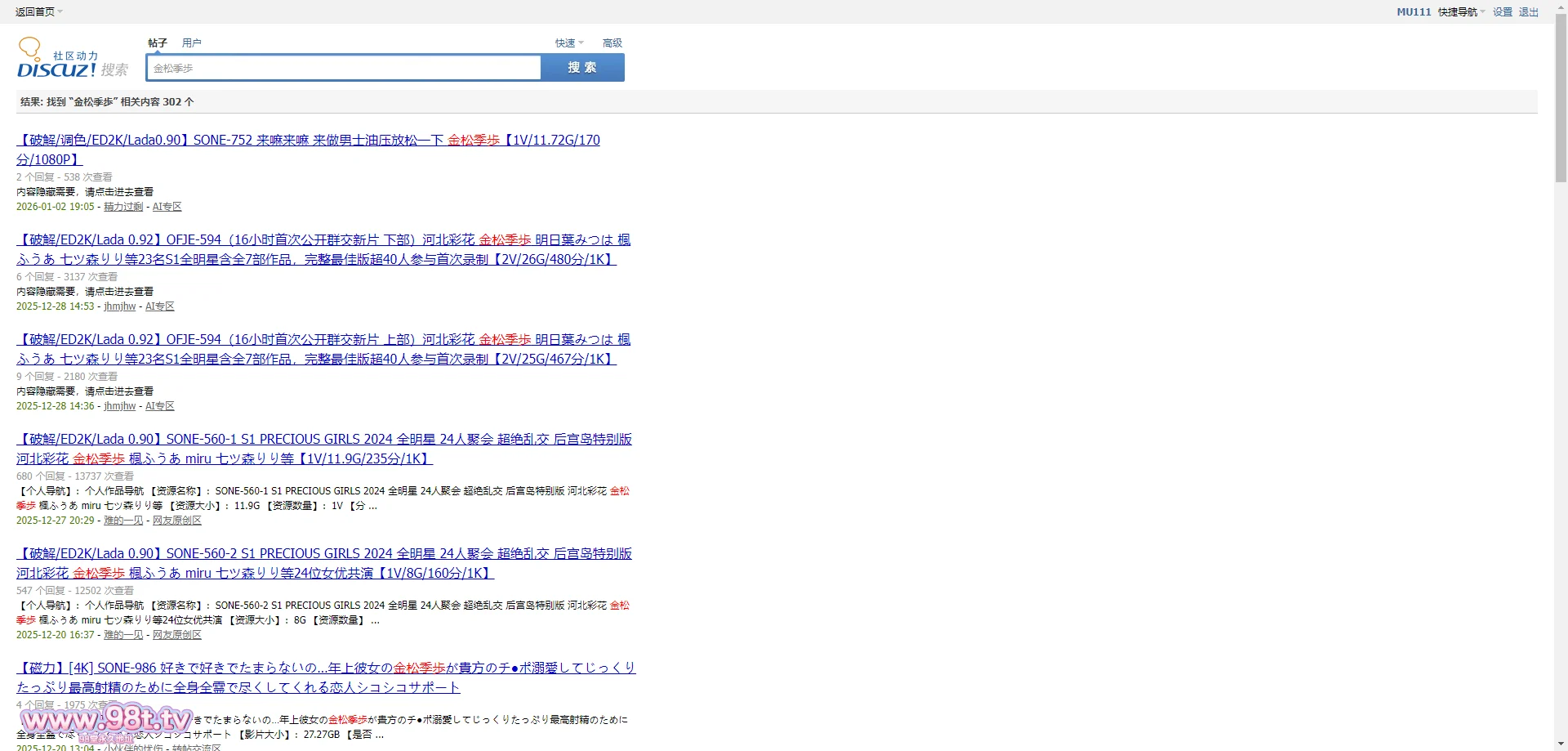Open the 设置 settings link
This screenshot has height=751, width=1568.
(x=1503, y=11)
